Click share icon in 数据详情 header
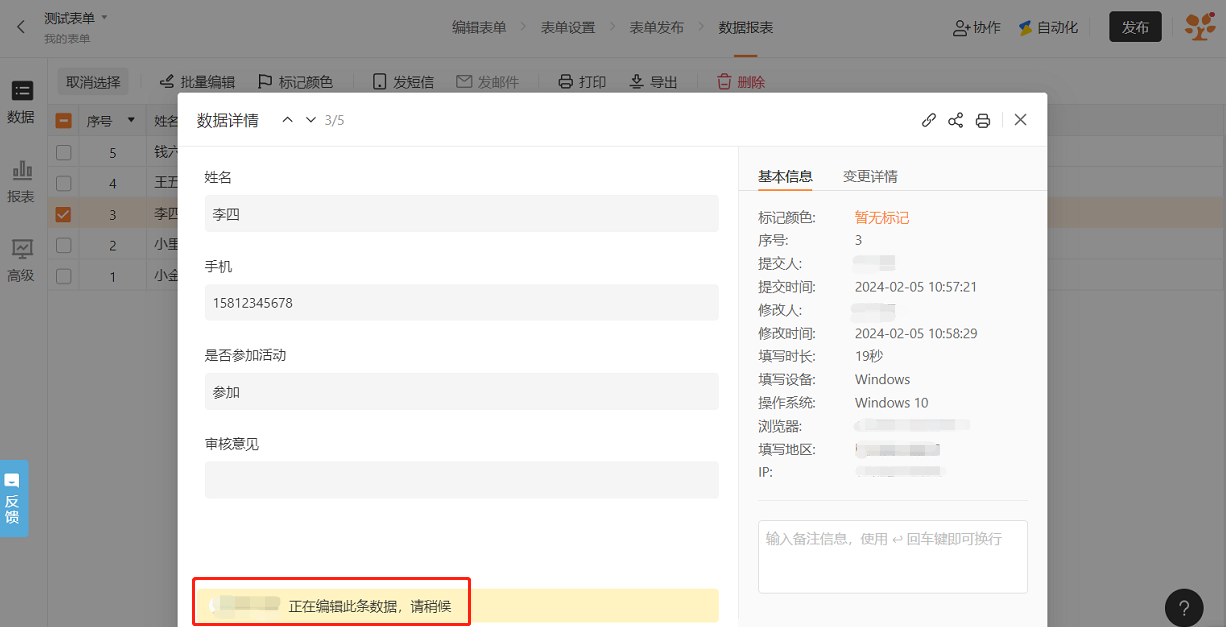 pyautogui.click(x=956, y=120)
